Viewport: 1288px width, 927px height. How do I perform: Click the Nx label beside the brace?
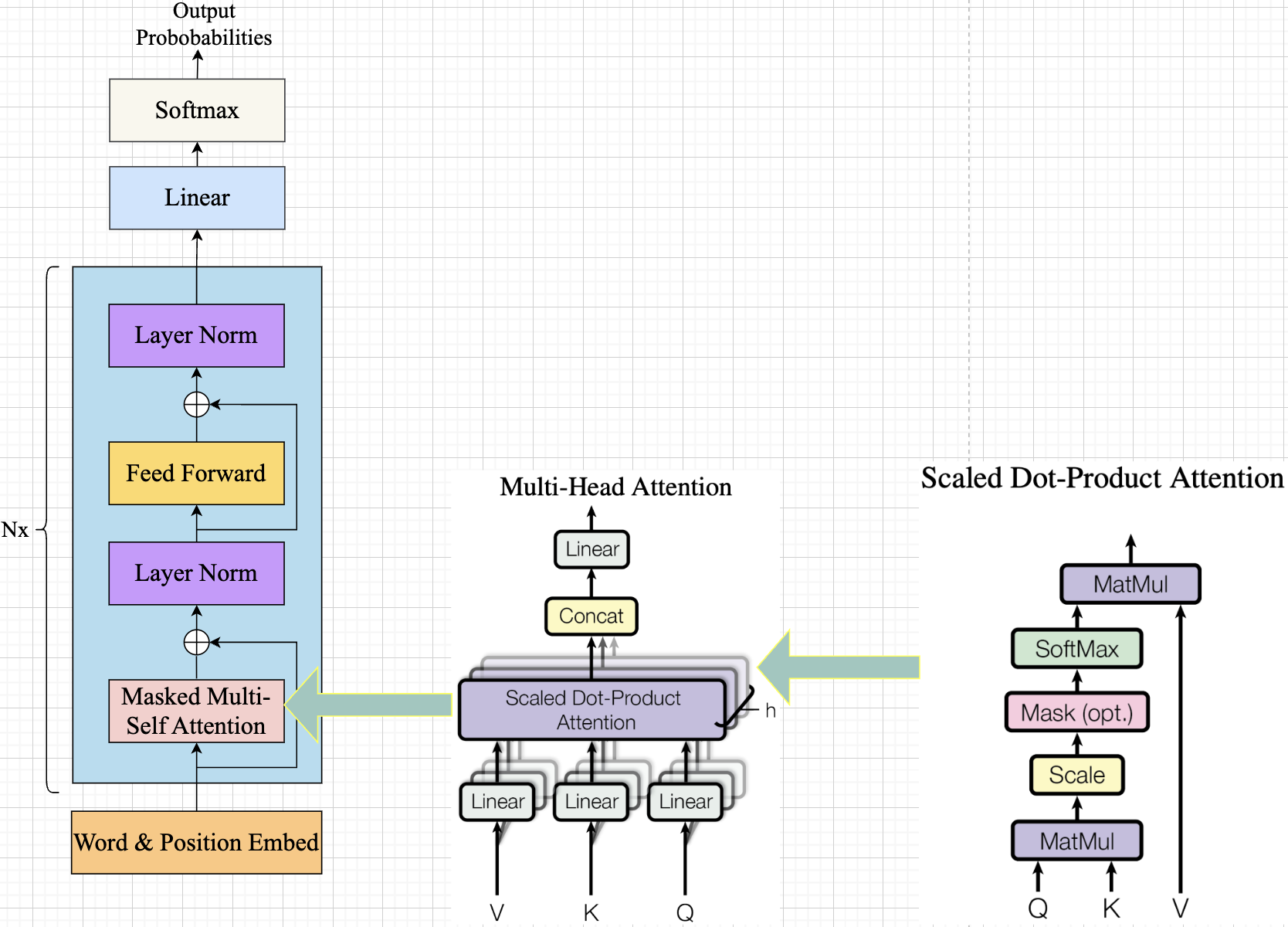[x=15, y=530]
